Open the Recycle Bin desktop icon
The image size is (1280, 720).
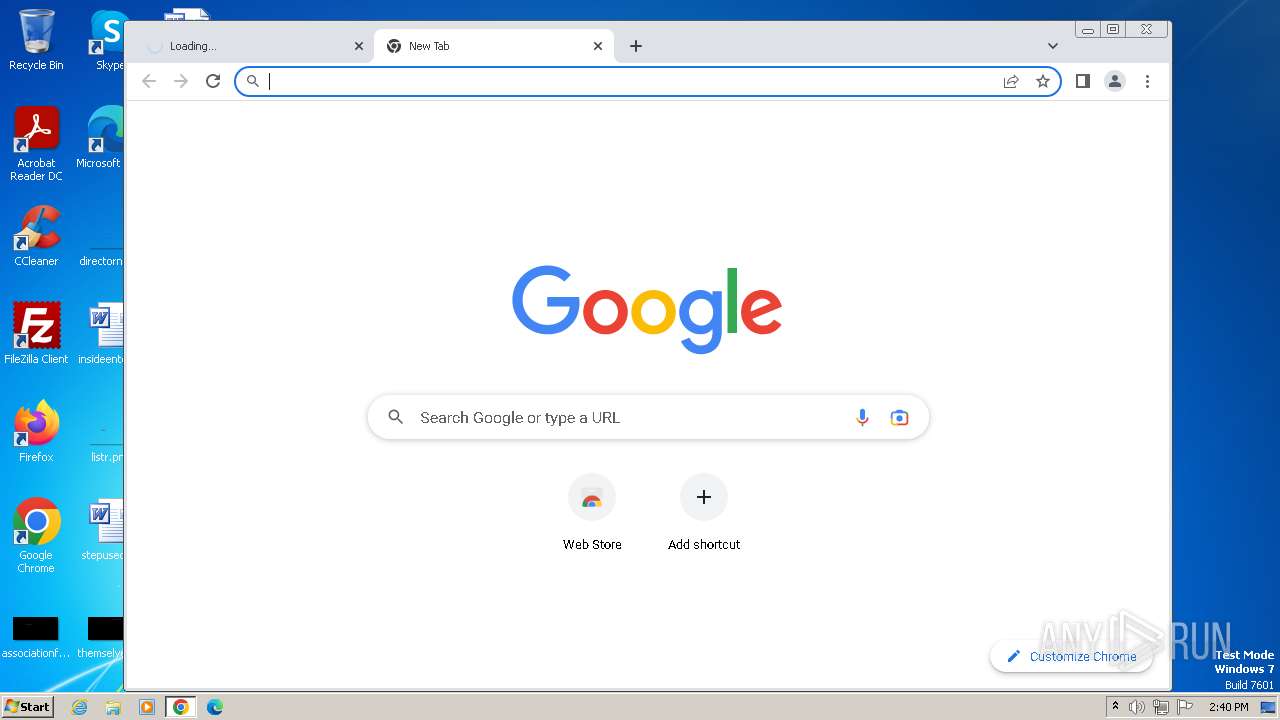tap(36, 39)
